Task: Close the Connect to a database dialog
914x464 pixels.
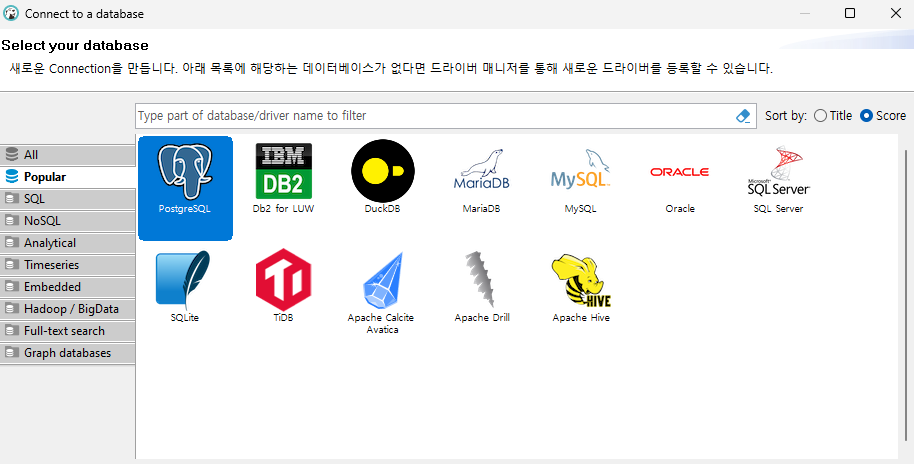Action: coord(896,13)
